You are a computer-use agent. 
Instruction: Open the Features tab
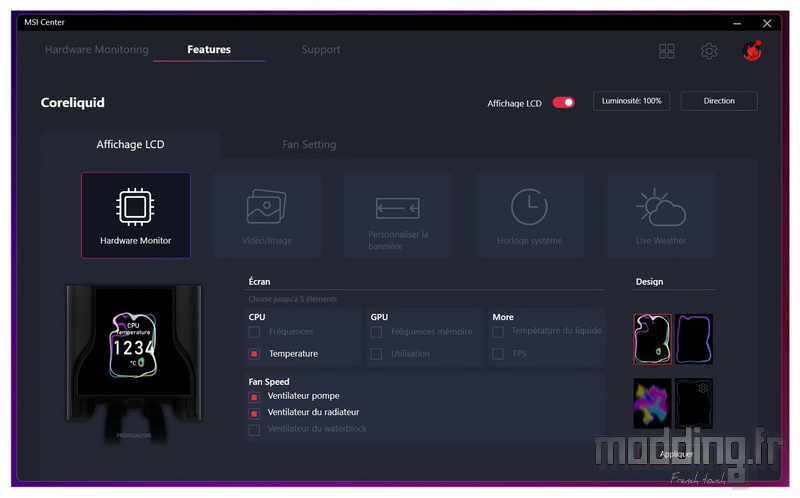(x=209, y=49)
